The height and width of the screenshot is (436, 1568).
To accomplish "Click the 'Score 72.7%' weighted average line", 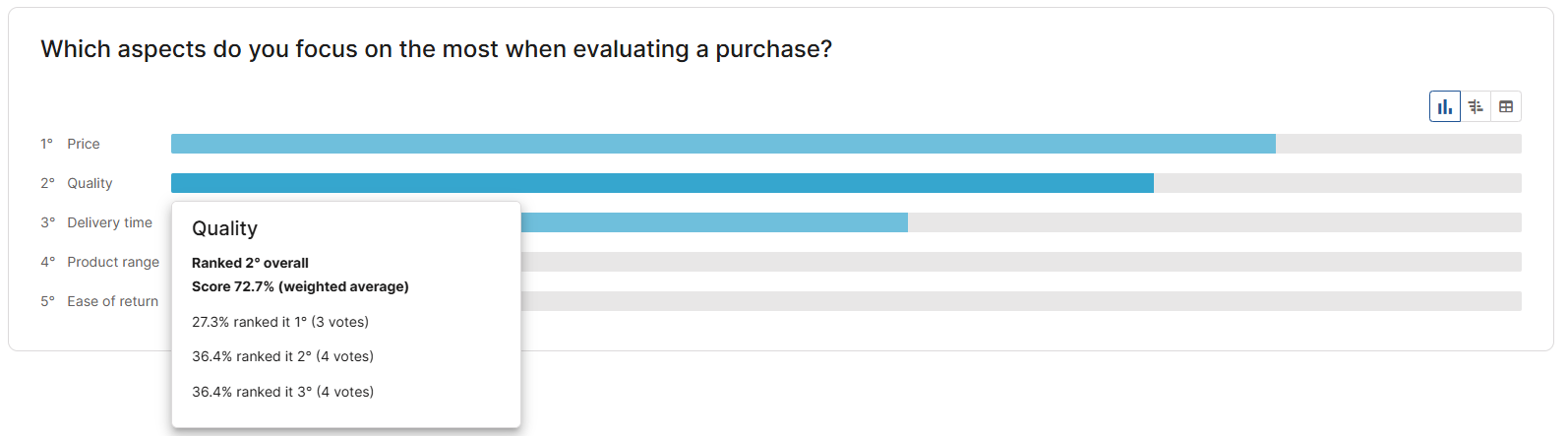I will point(300,286).
